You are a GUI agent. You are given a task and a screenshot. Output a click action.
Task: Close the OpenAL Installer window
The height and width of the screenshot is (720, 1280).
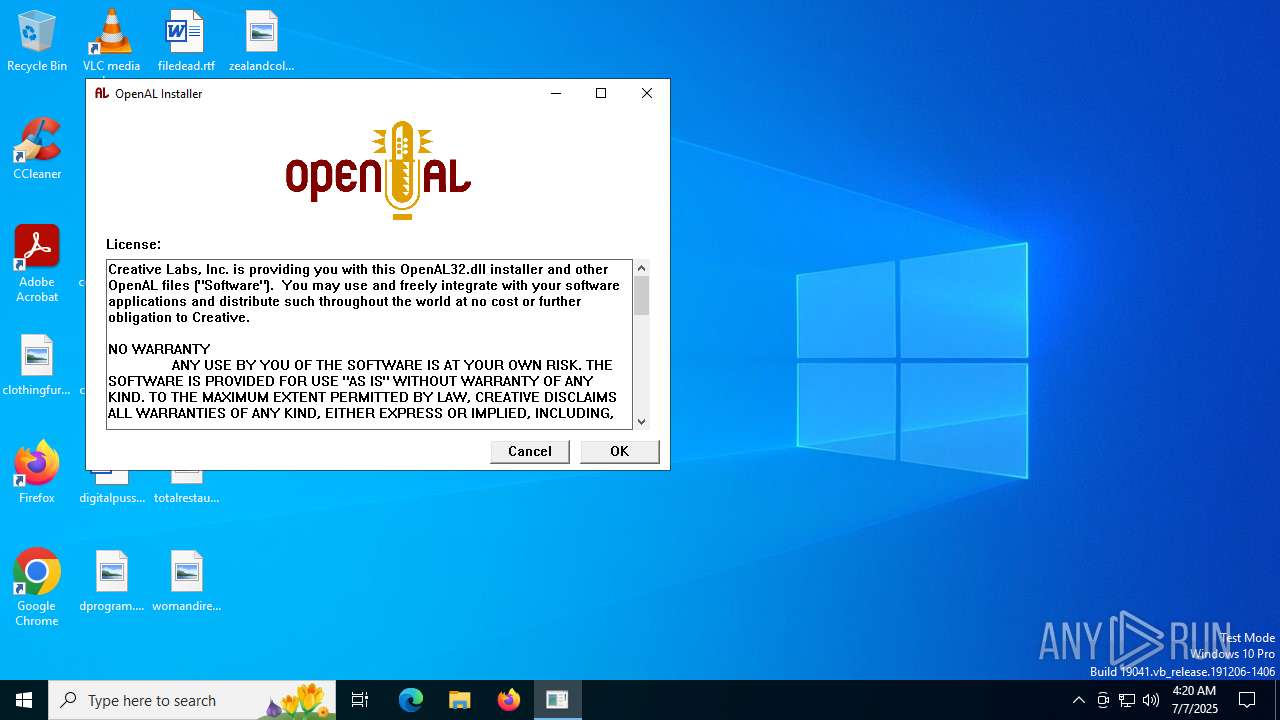647,93
